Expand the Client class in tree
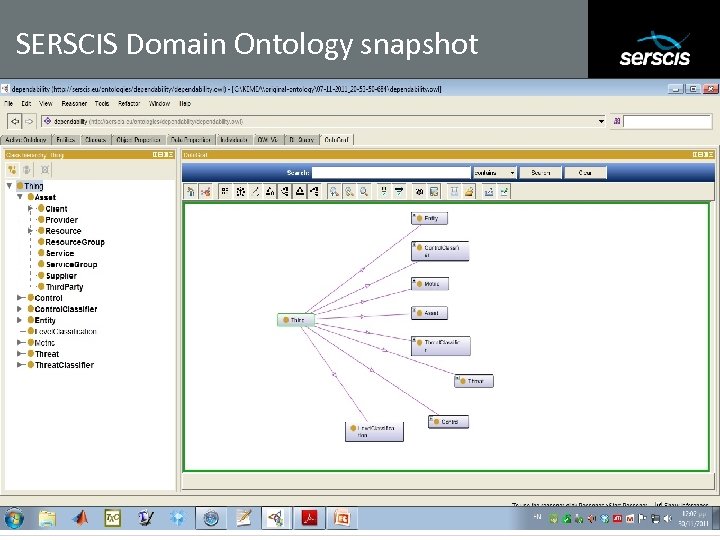Viewport: 720px width, 540px height. pos(30,208)
